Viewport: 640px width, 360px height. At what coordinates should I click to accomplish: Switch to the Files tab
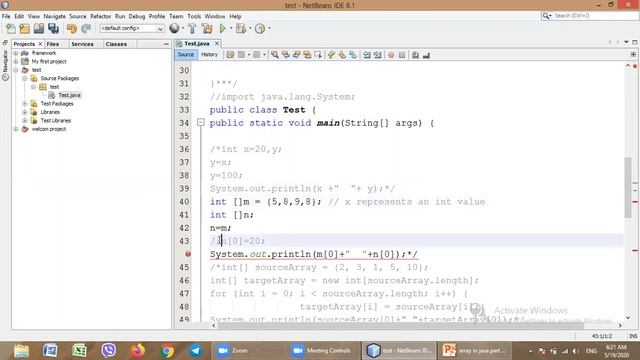(53, 44)
